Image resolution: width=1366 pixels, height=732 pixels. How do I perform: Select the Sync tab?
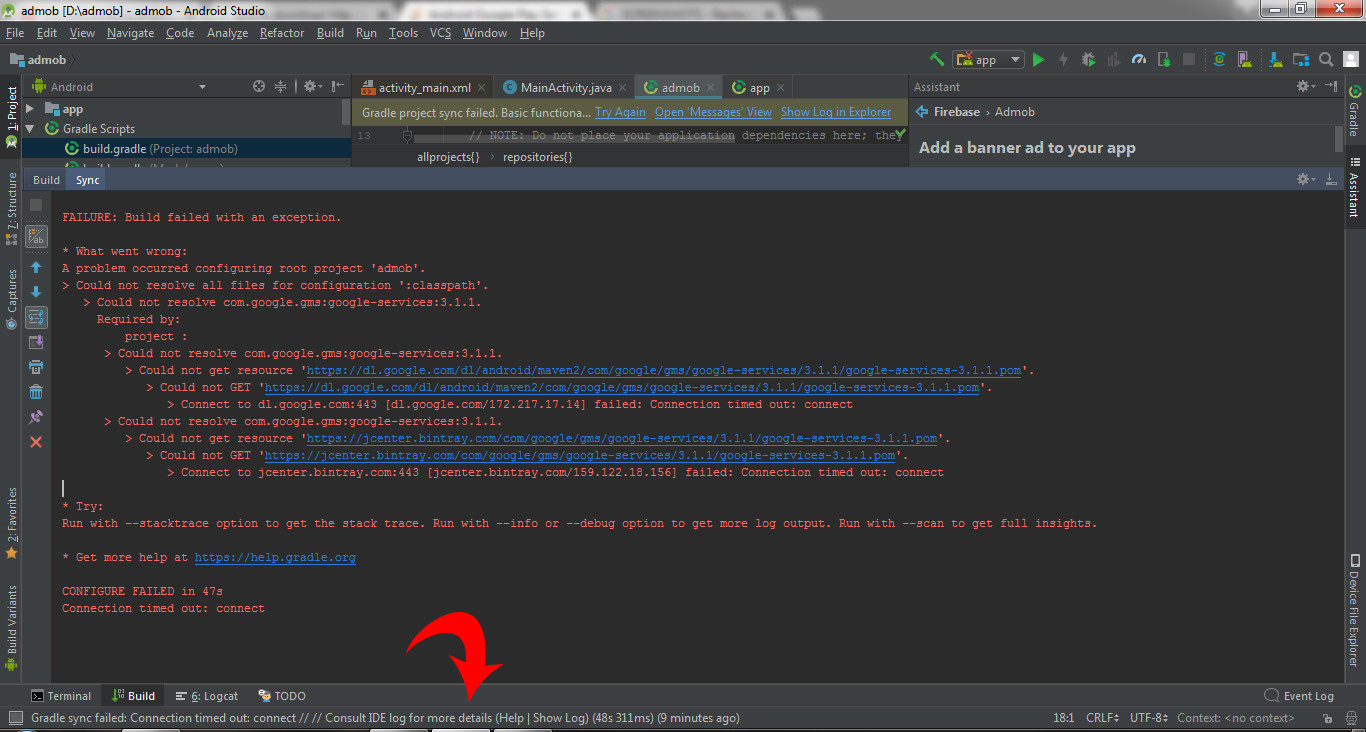(x=87, y=180)
